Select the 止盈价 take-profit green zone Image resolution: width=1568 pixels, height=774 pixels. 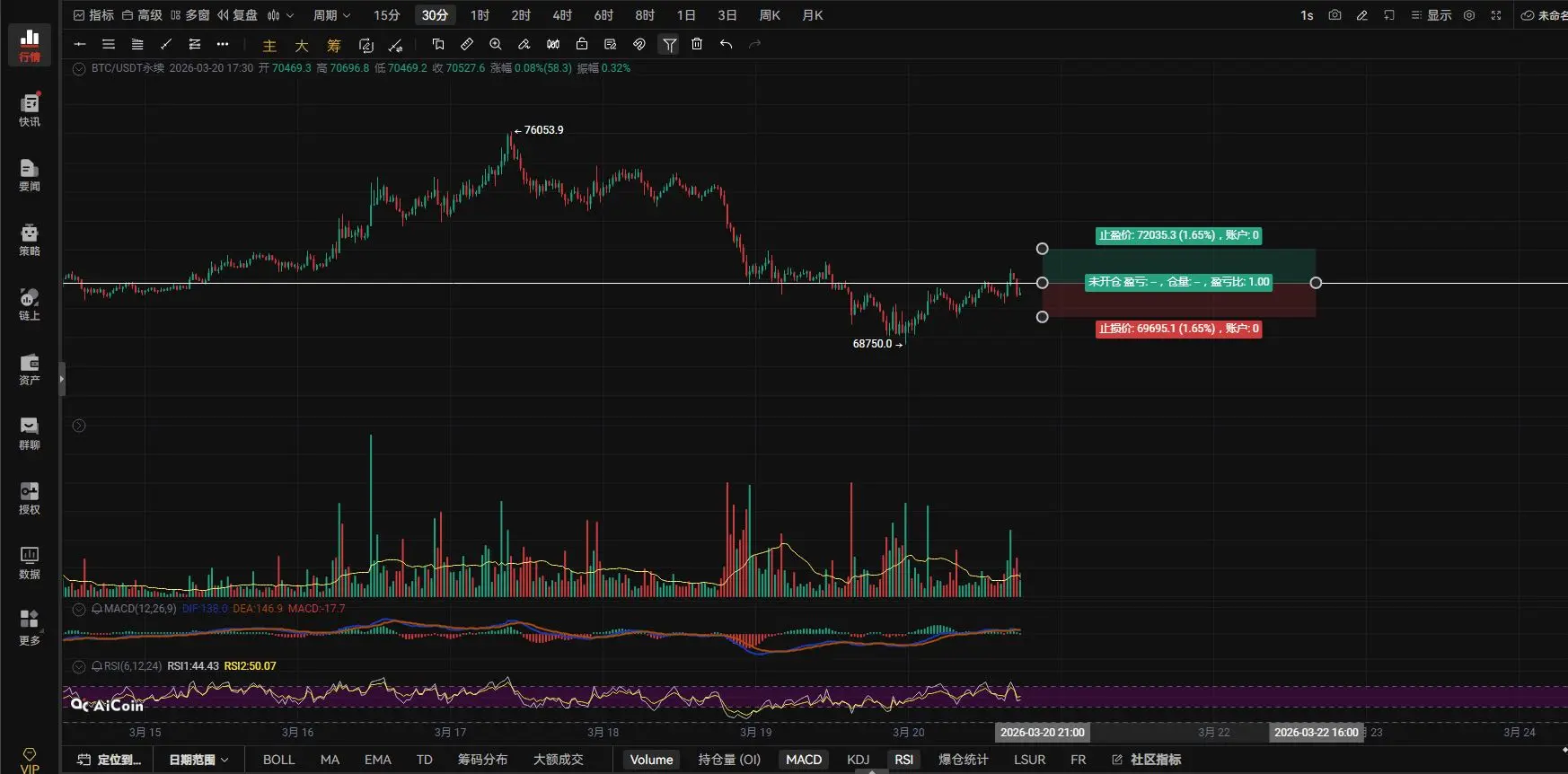[1178, 266]
